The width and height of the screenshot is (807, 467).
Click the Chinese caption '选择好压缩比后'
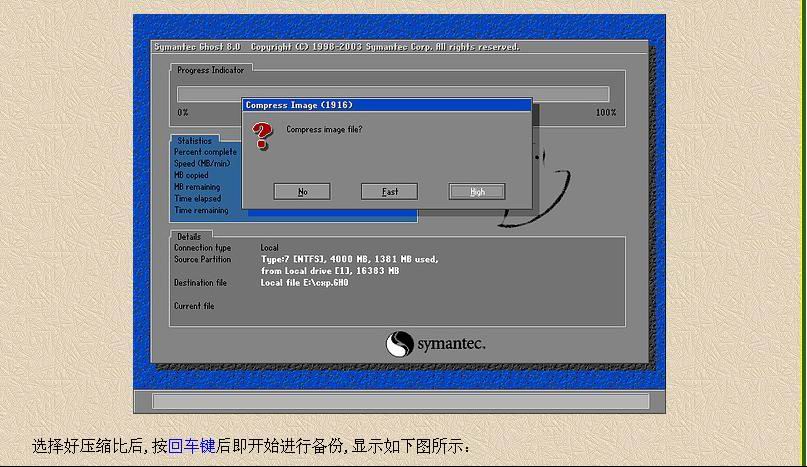[x=87, y=445]
